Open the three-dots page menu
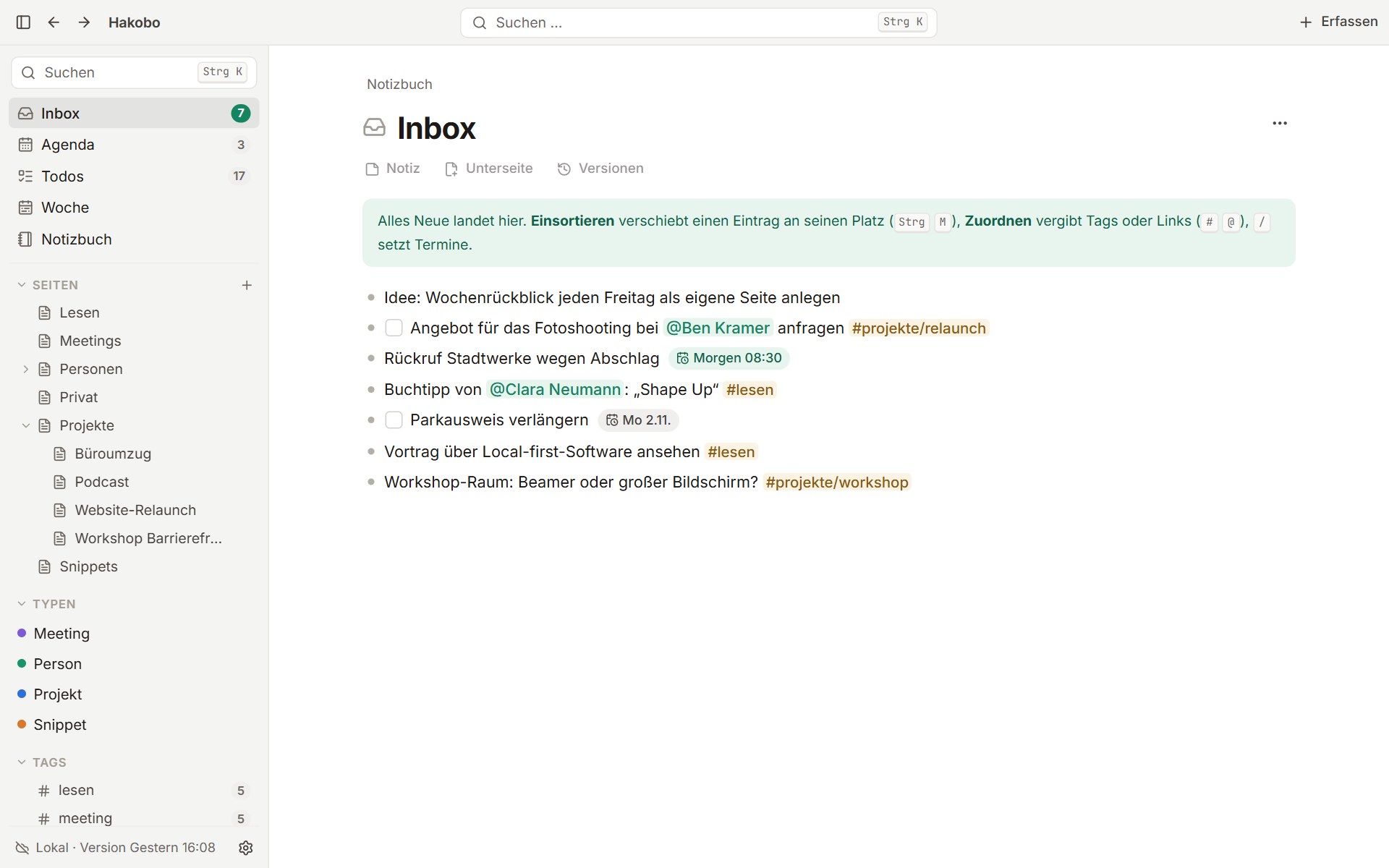 [x=1280, y=123]
